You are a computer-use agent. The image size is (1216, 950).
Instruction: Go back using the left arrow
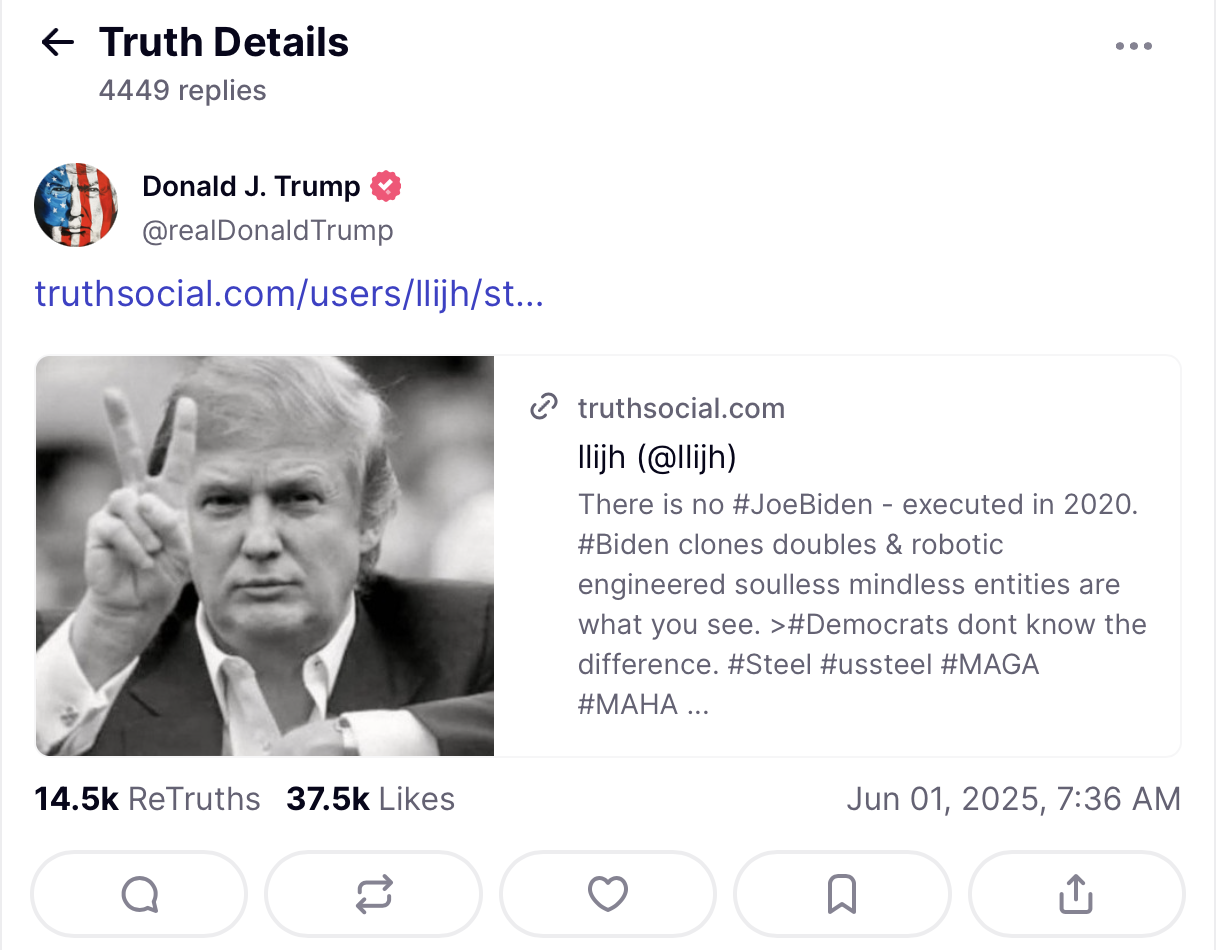point(58,42)
